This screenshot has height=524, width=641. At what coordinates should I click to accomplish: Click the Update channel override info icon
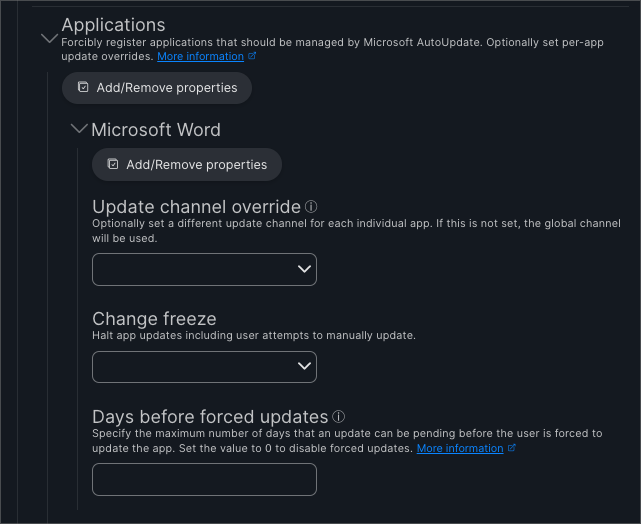[x=311, y=207]
